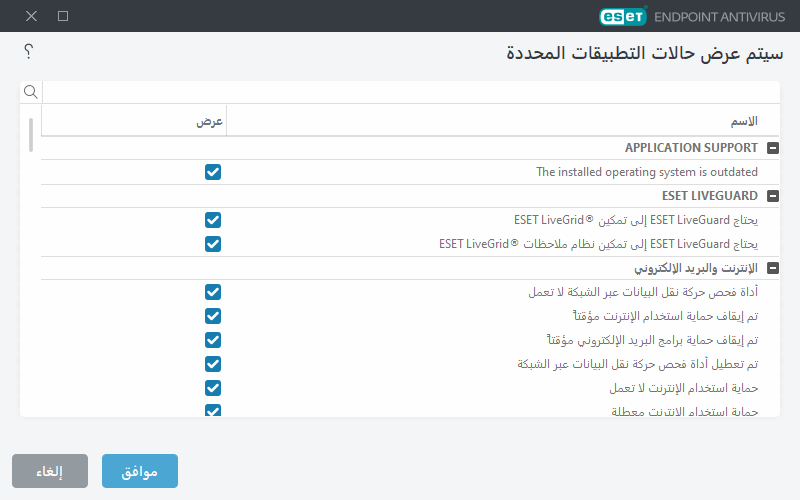Select row 'حماية استخدام الإنترنت لا تعمل'
The image size is (800, 500).
[x=410, y=388]
